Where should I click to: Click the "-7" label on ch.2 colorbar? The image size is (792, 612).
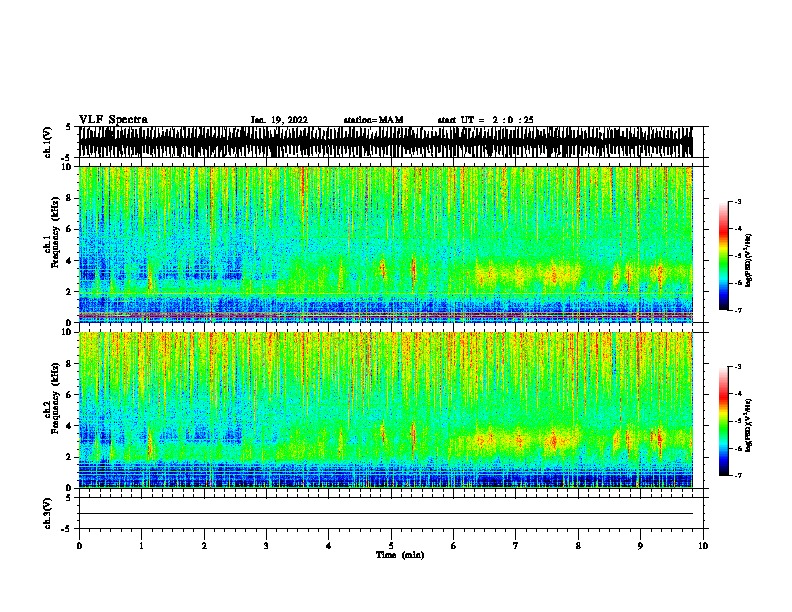[x=737, y=475]
